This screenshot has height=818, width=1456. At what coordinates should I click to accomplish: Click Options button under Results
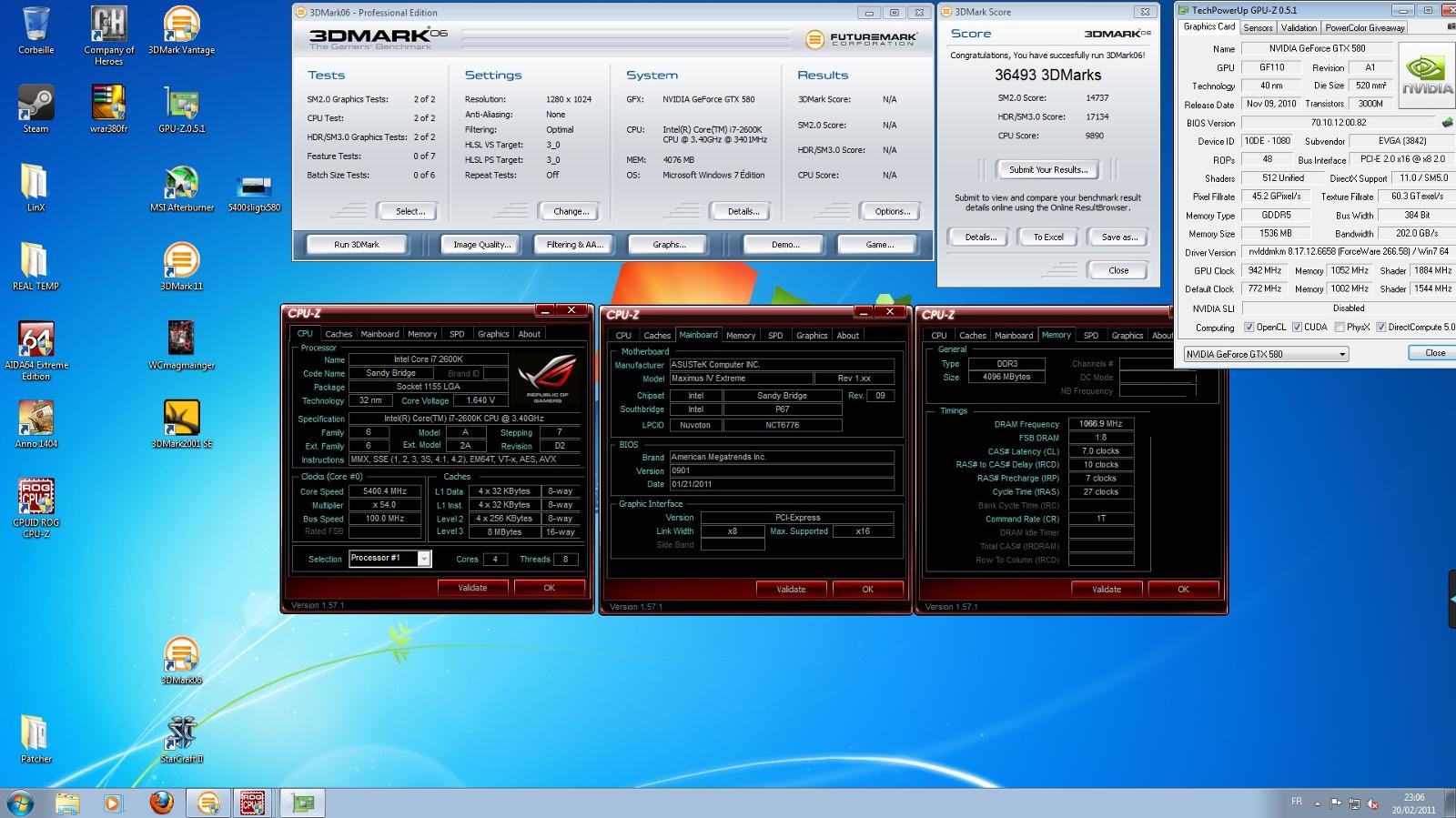pyautogui.click(x=892, y=211)
